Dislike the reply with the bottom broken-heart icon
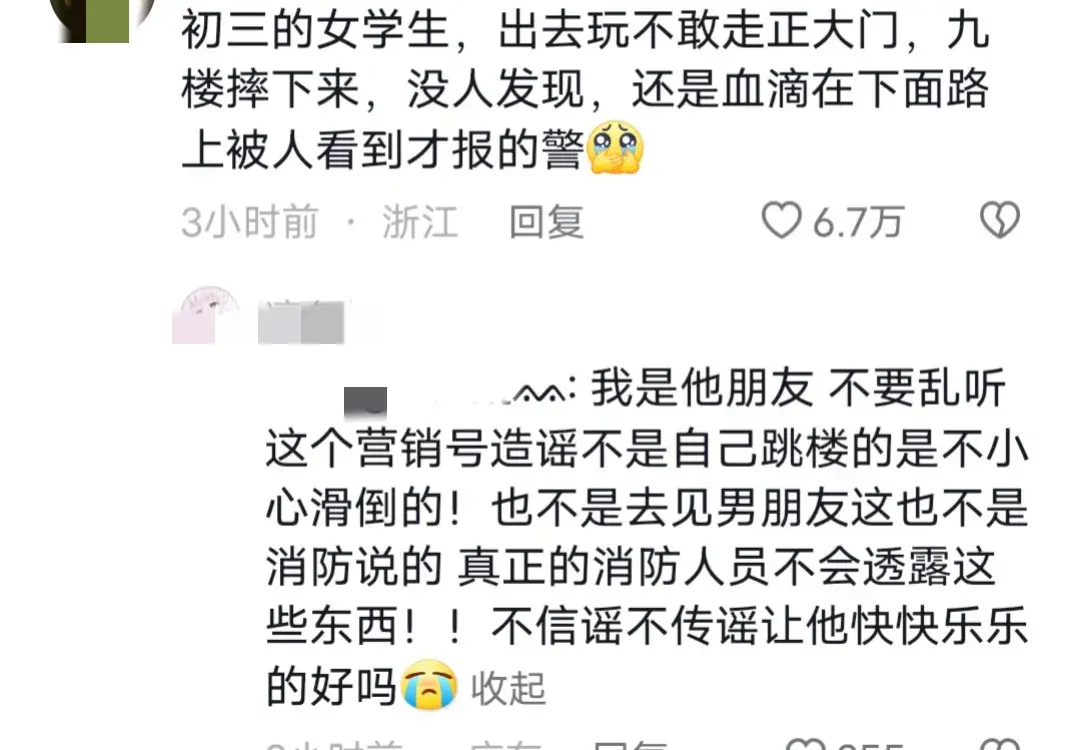 1000,744
